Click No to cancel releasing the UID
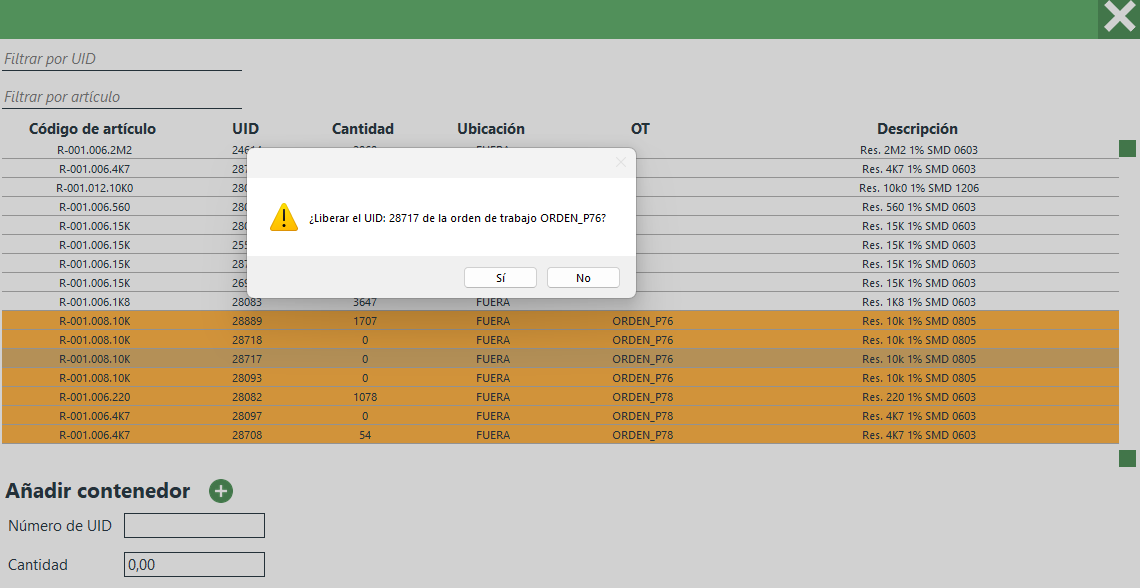This screenshot has width=1140, height=588. pyautogui.click(x=583, y=278)
